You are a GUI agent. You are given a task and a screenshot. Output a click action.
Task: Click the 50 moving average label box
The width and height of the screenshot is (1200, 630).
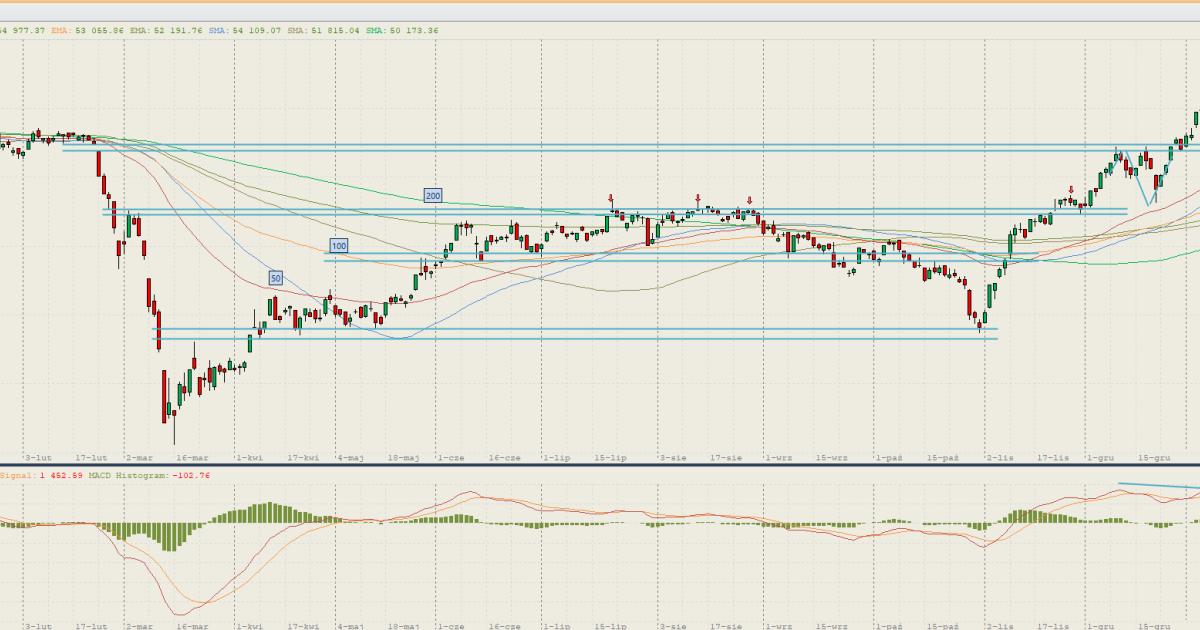point(276,277)
